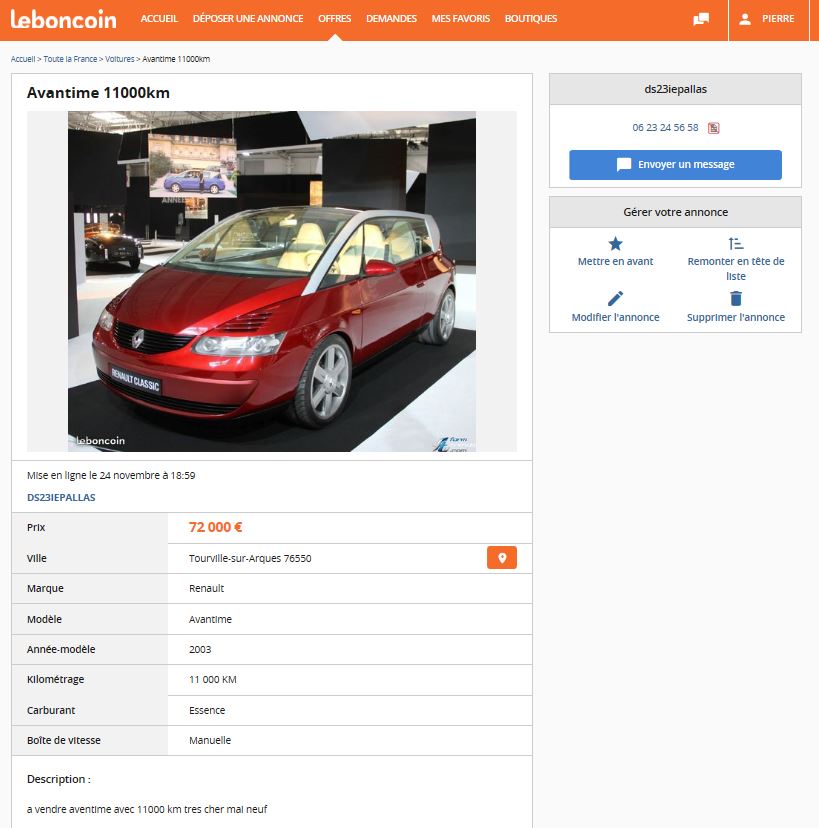This screenshot has height=828, width=819.
Task: Open the Demandes menu item
Action: pyautogui.click(x=392, y=19)
